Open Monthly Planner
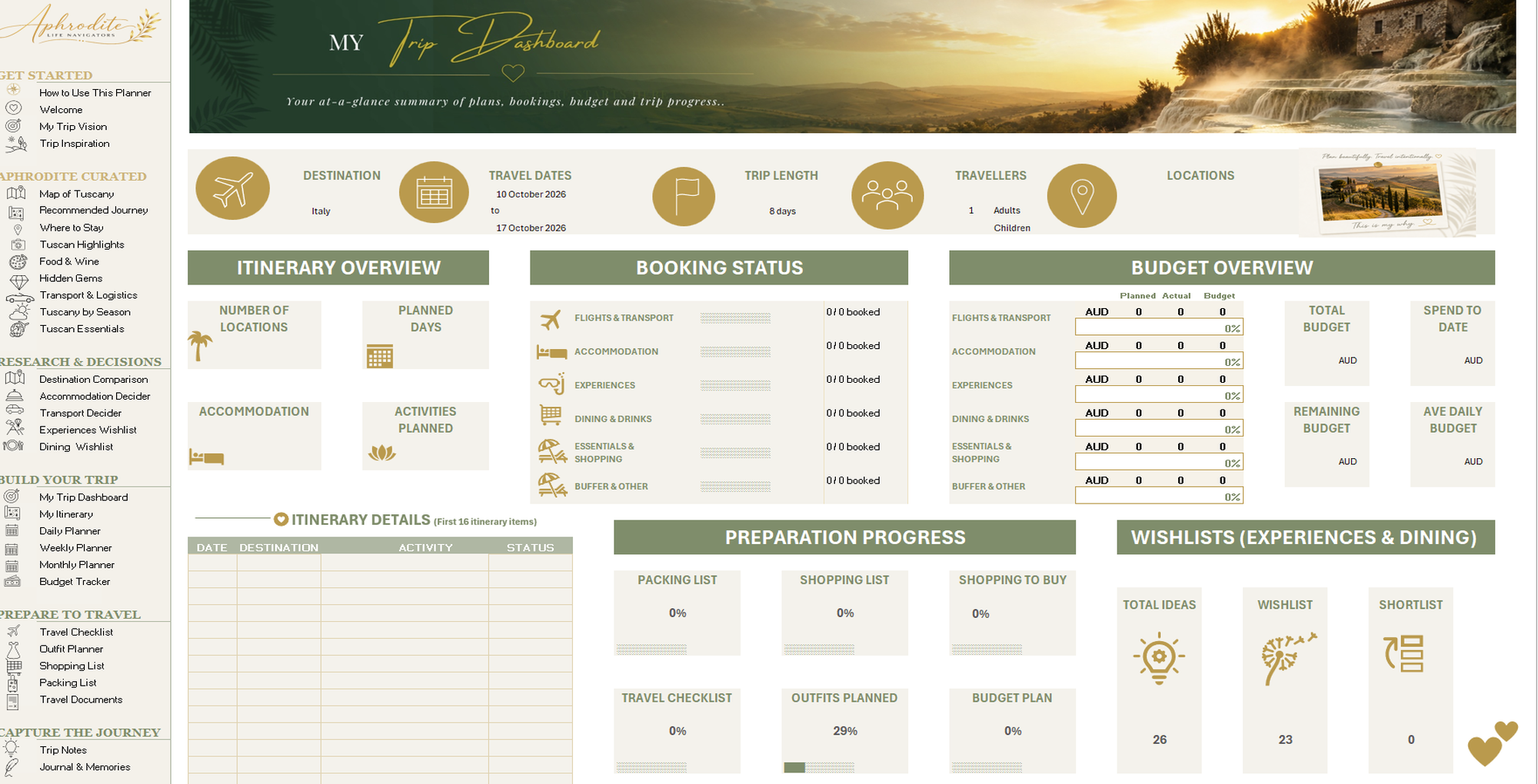This screenshot has width=1538, height=784. [x=77, y=566]
